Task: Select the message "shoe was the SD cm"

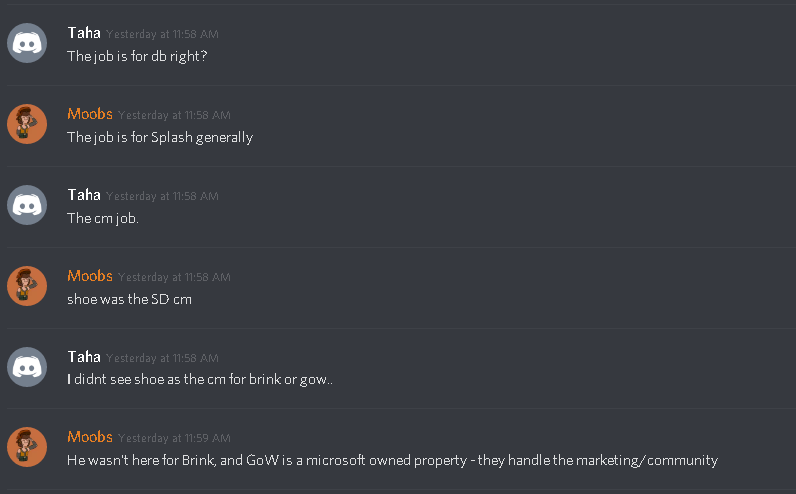Action: pos(129,300)
